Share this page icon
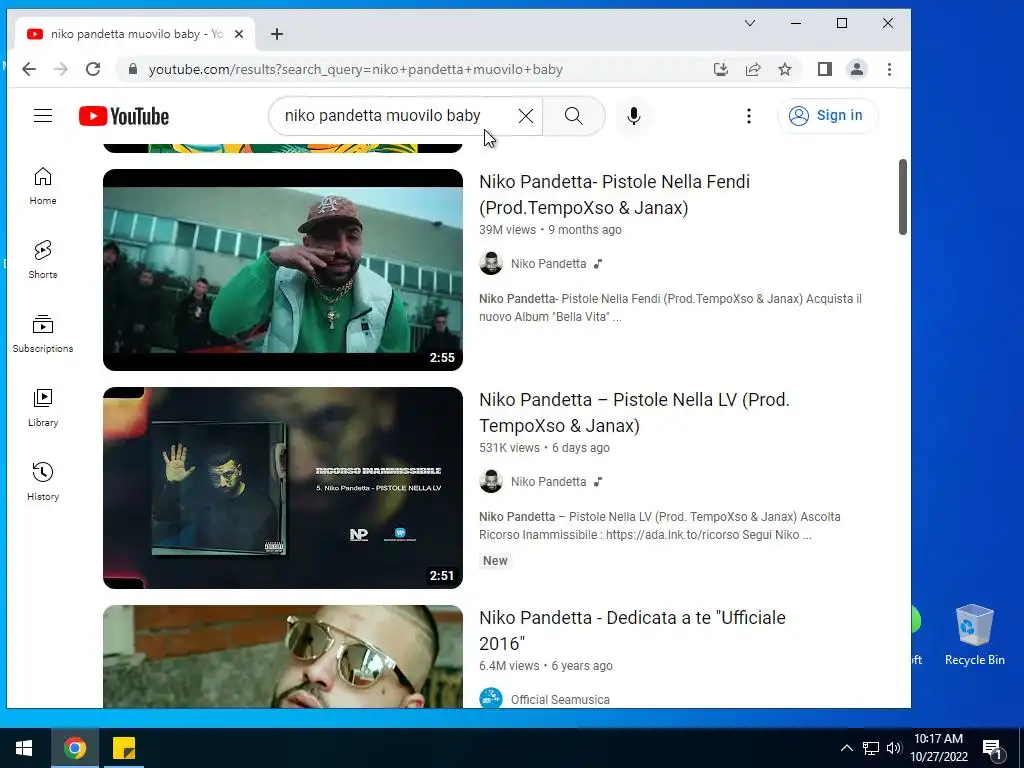Image resolution: width=1024 pixels, height=768 pixels. [753, 69]
